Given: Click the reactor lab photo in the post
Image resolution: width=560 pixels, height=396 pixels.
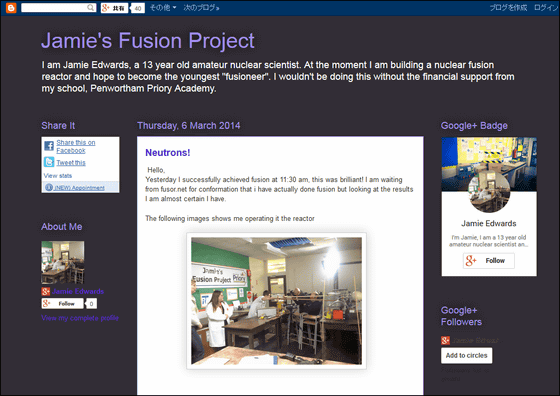Looking at the screenshot, I should coord(276,301).
